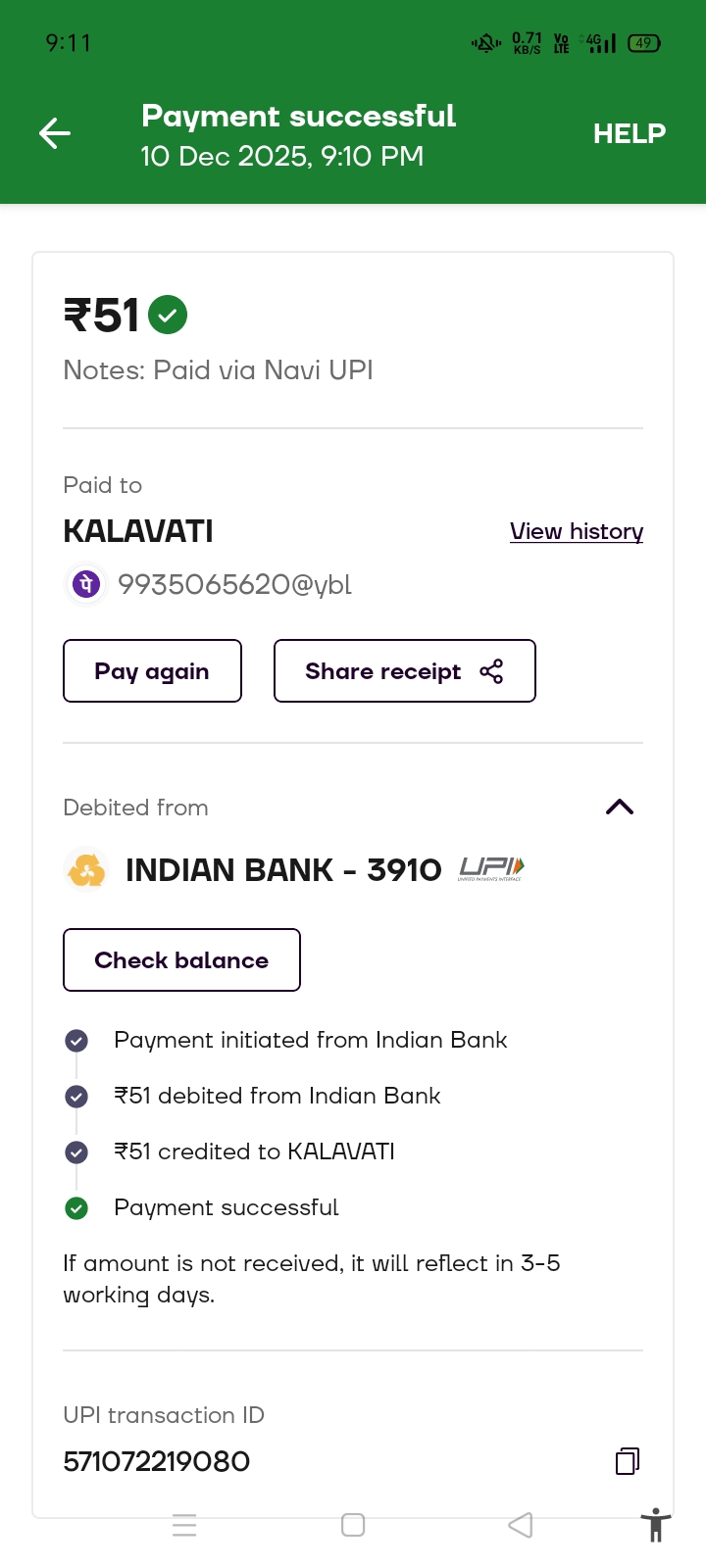
Task: Tap the PhonePe icon beside UPI ID
Action: point(86,585)
